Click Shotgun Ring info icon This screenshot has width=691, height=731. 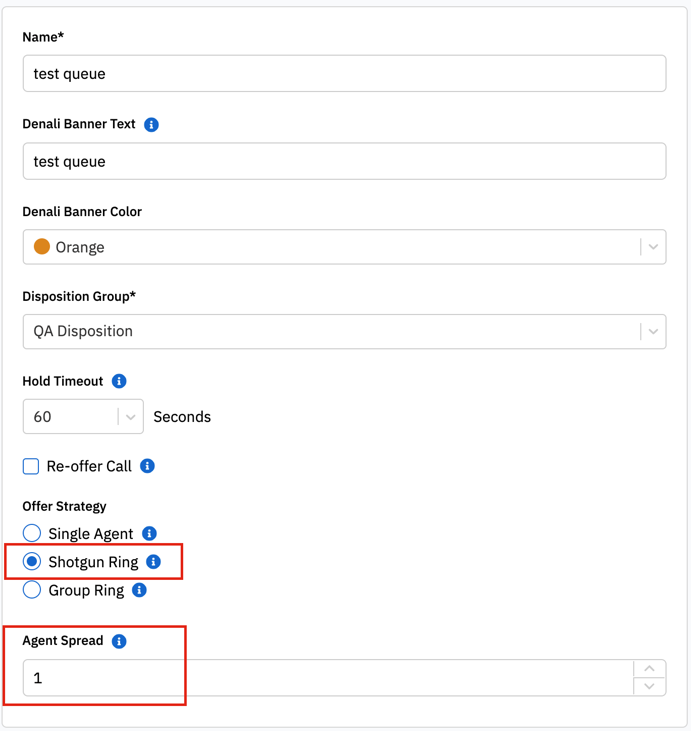153,562
